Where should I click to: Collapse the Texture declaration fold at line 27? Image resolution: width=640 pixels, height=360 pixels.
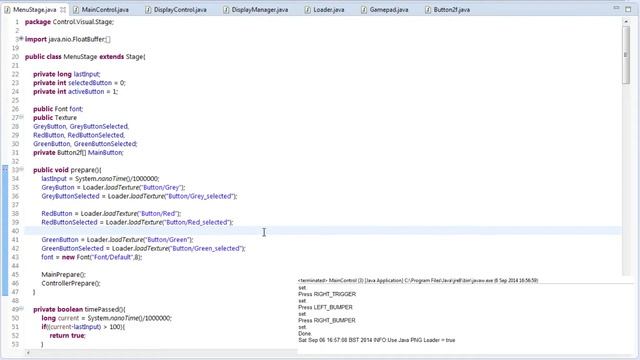[21, 117]
